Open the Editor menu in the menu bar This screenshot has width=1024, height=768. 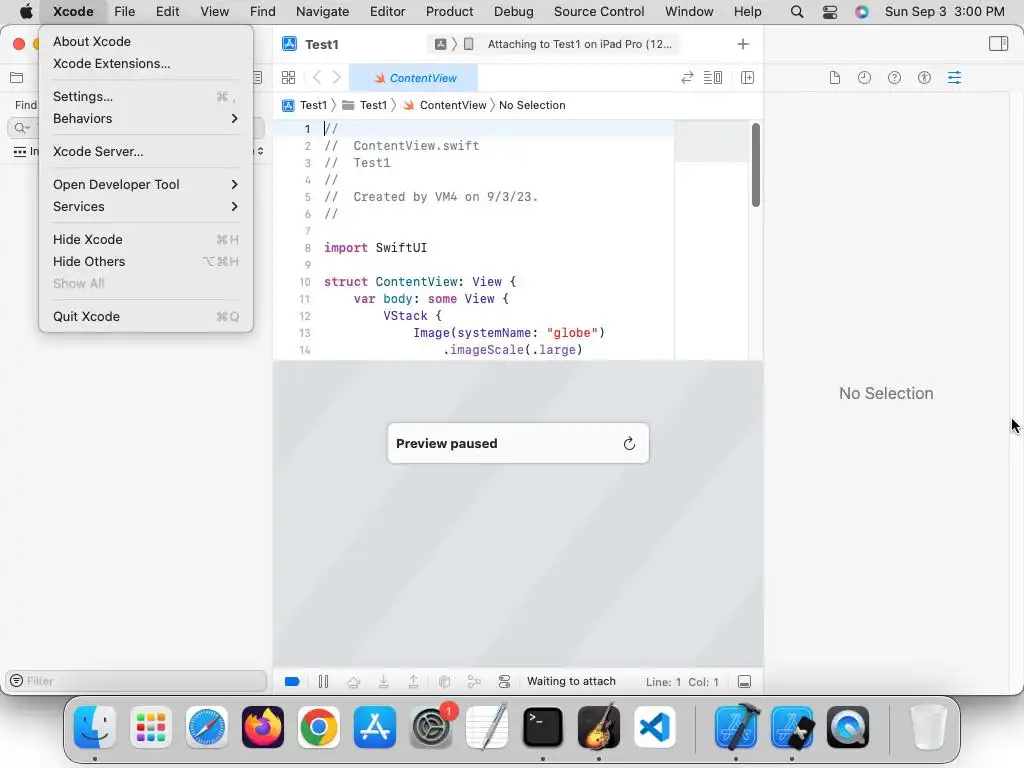point(387,12)
